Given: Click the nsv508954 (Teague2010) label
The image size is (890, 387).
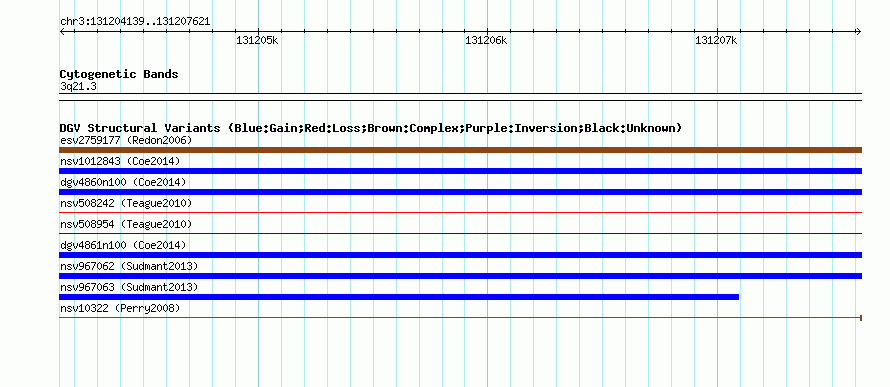Looking at the screenshot, I should tap(126, 224).
